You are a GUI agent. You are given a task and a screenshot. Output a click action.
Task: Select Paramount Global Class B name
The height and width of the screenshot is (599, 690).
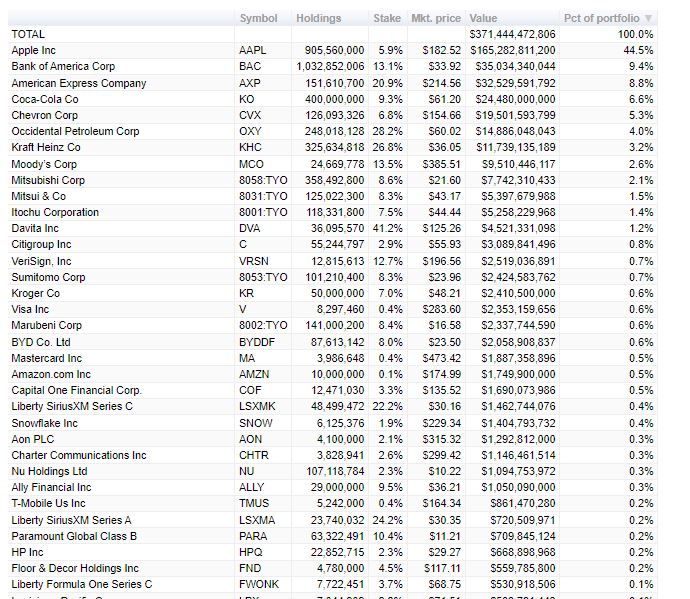tap(74, 536)
